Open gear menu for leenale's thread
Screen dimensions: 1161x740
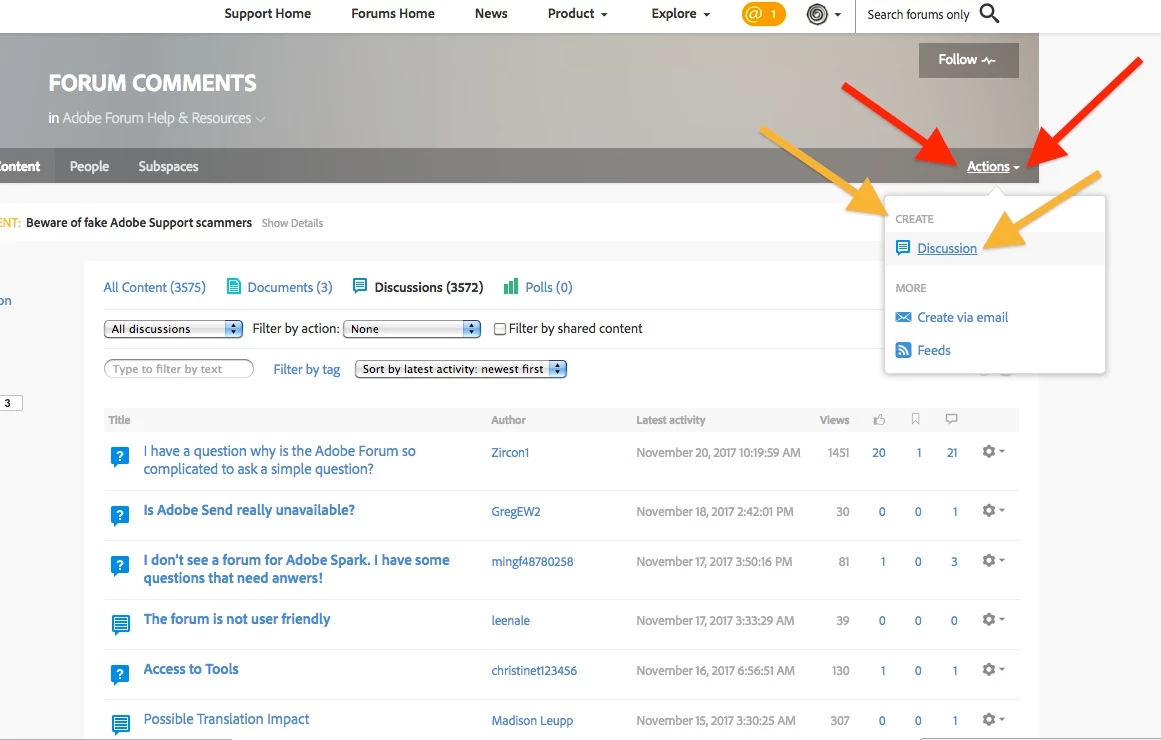coord(993,619)
